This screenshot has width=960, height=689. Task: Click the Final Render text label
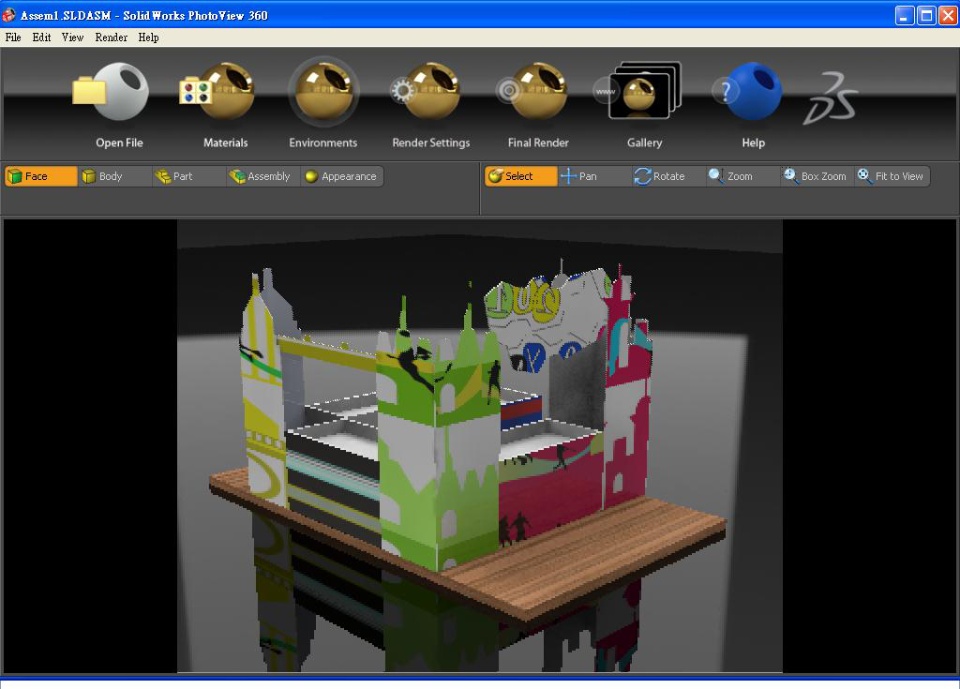(538, 143)
